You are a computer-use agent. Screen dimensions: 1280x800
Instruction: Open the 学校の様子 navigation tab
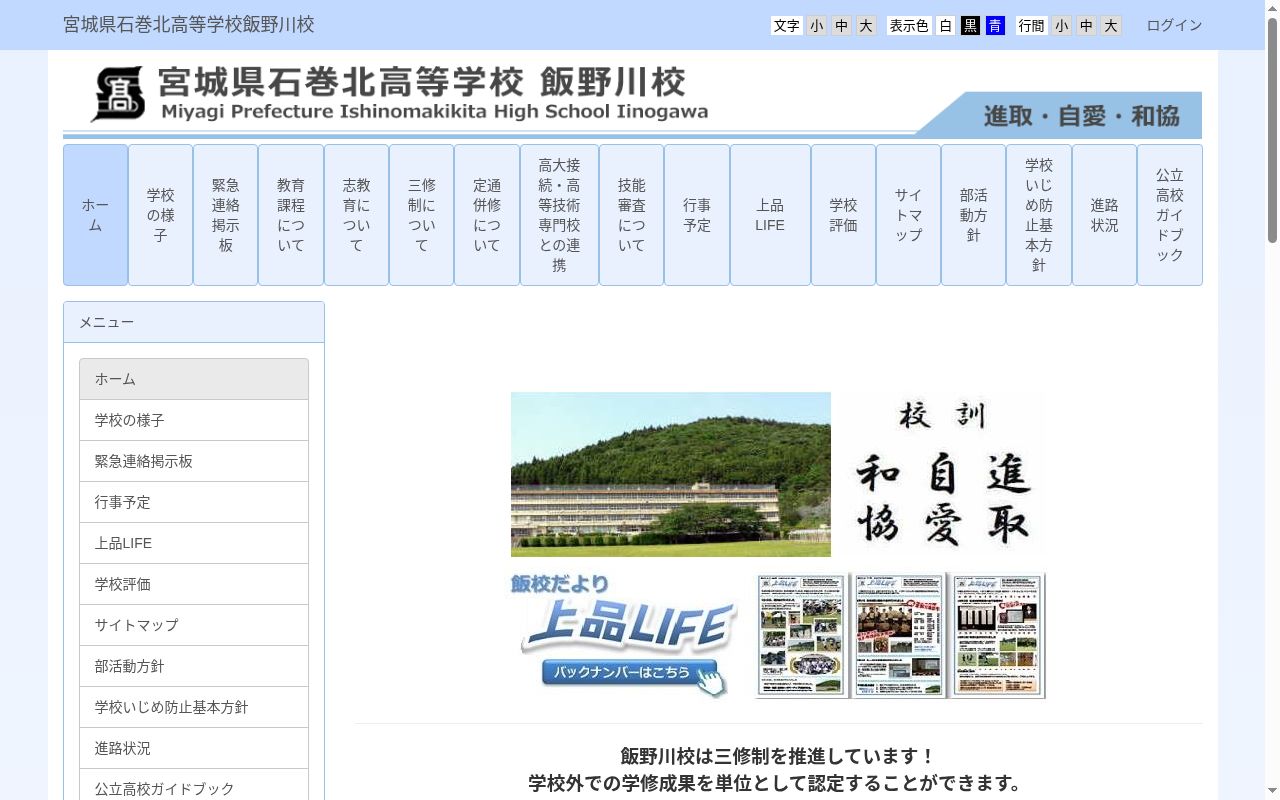pos(160,215)
